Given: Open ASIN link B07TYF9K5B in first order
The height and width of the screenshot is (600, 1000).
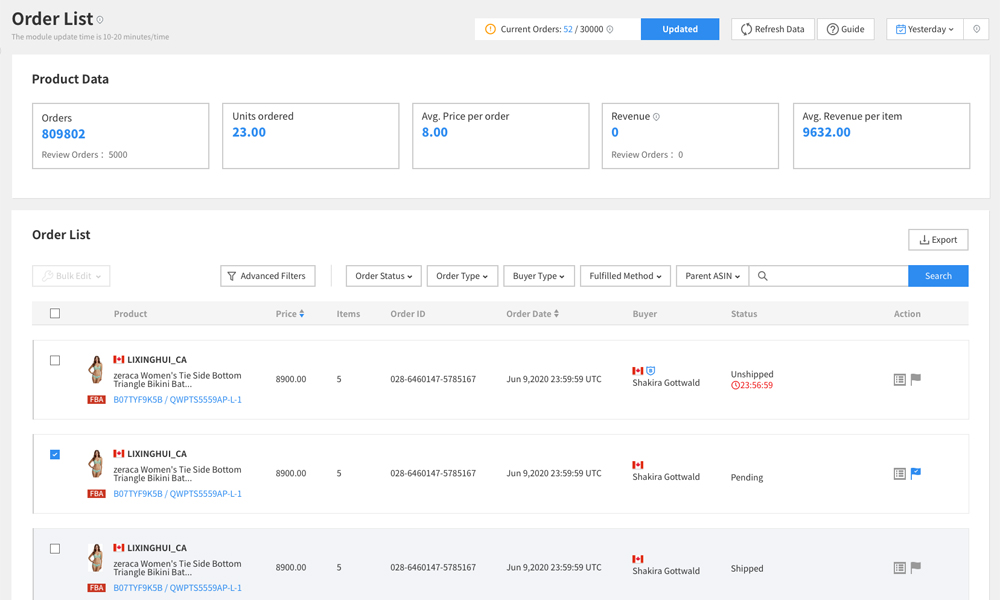Looking at the screenshot, I should click(138, 400).
